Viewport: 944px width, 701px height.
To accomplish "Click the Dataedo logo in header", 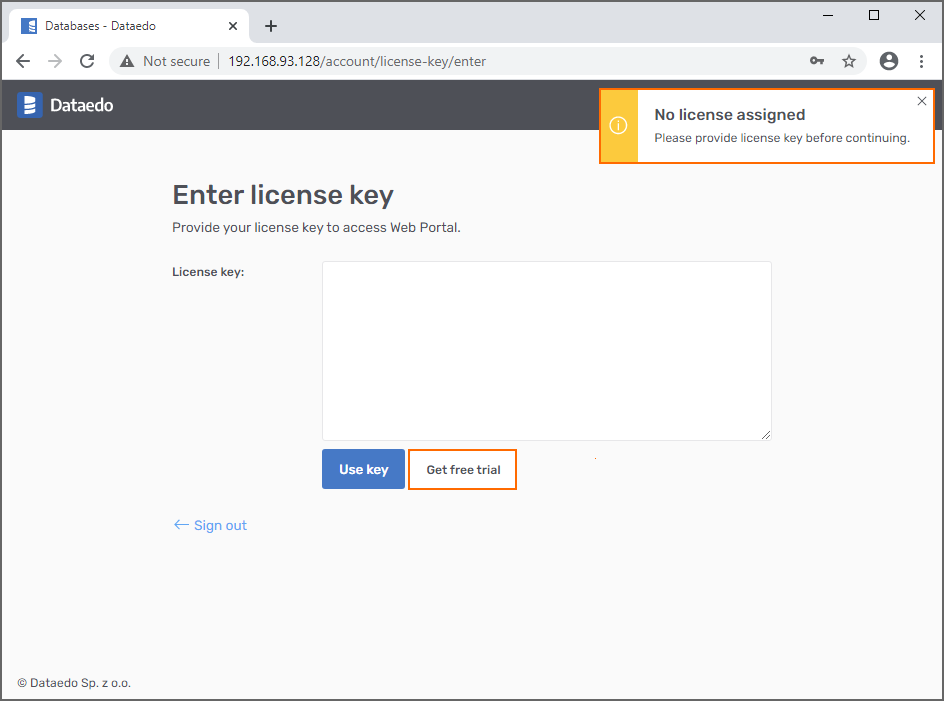I will [x=66, y=104].
